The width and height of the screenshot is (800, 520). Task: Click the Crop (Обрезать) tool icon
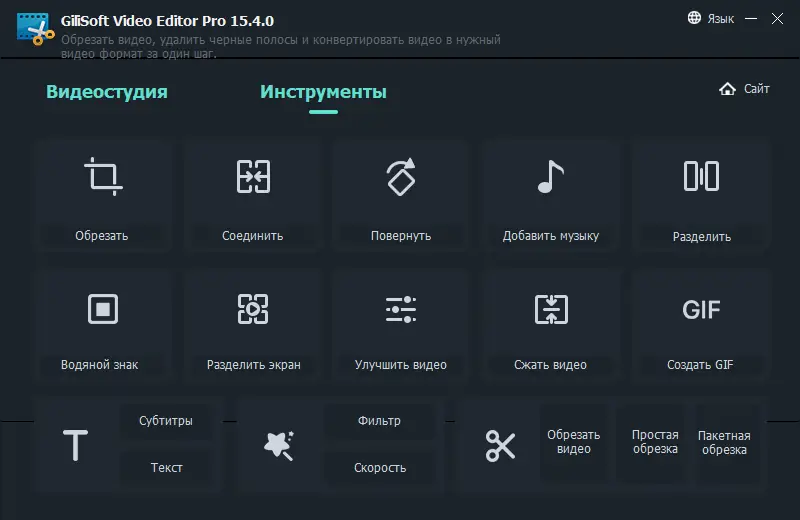[104, 176]
